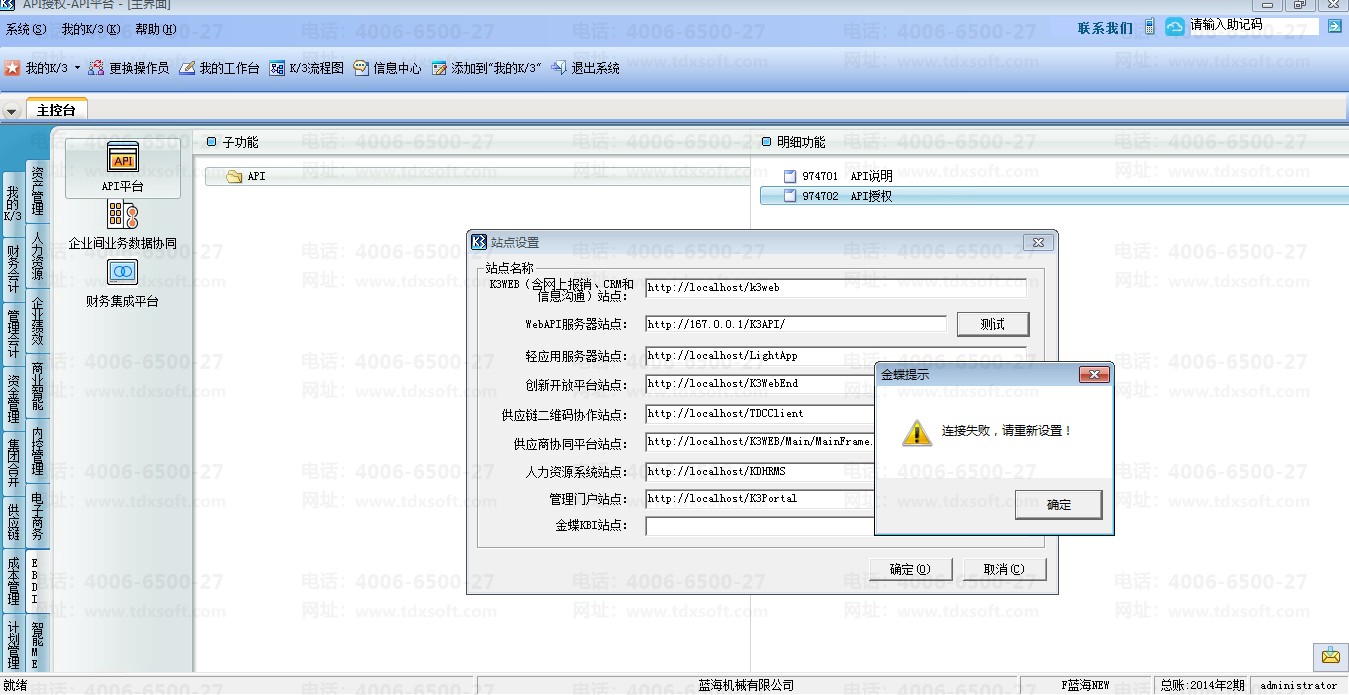The image size is (1349, 695).
Task: Switch to the 计划管理 side tab
Action: point(12,645)
